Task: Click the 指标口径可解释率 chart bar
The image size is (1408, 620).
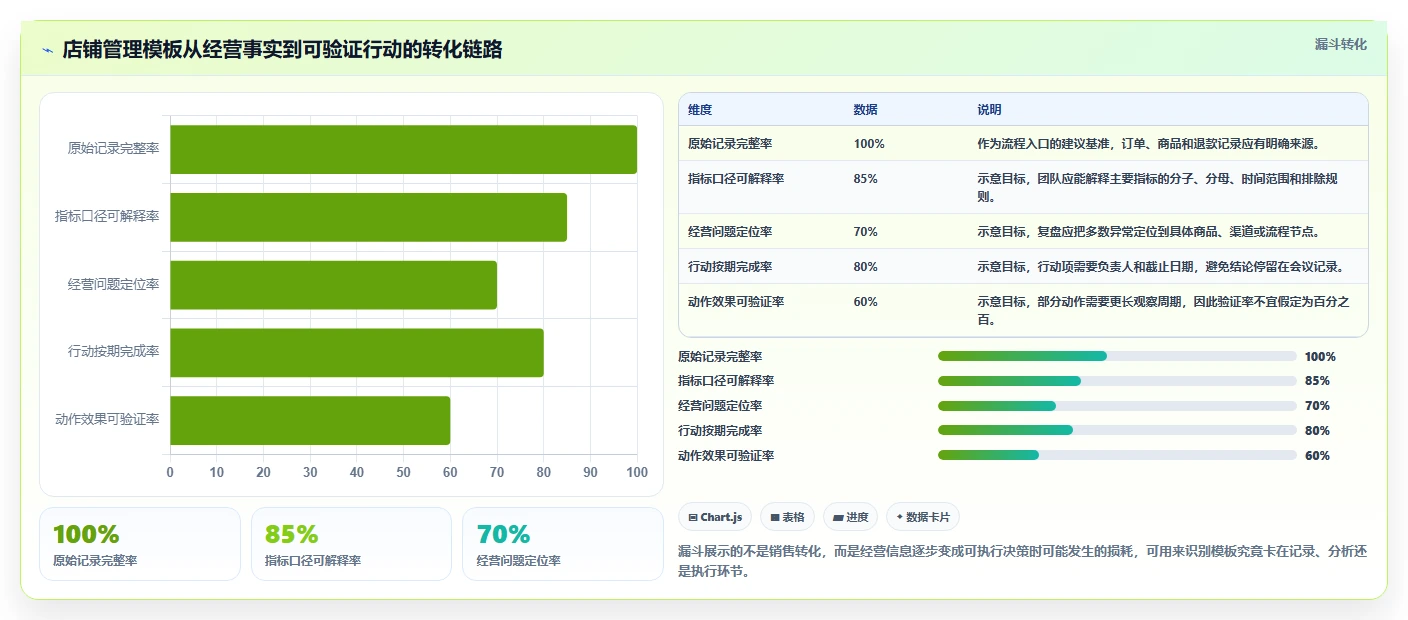Action: (368, 217)
